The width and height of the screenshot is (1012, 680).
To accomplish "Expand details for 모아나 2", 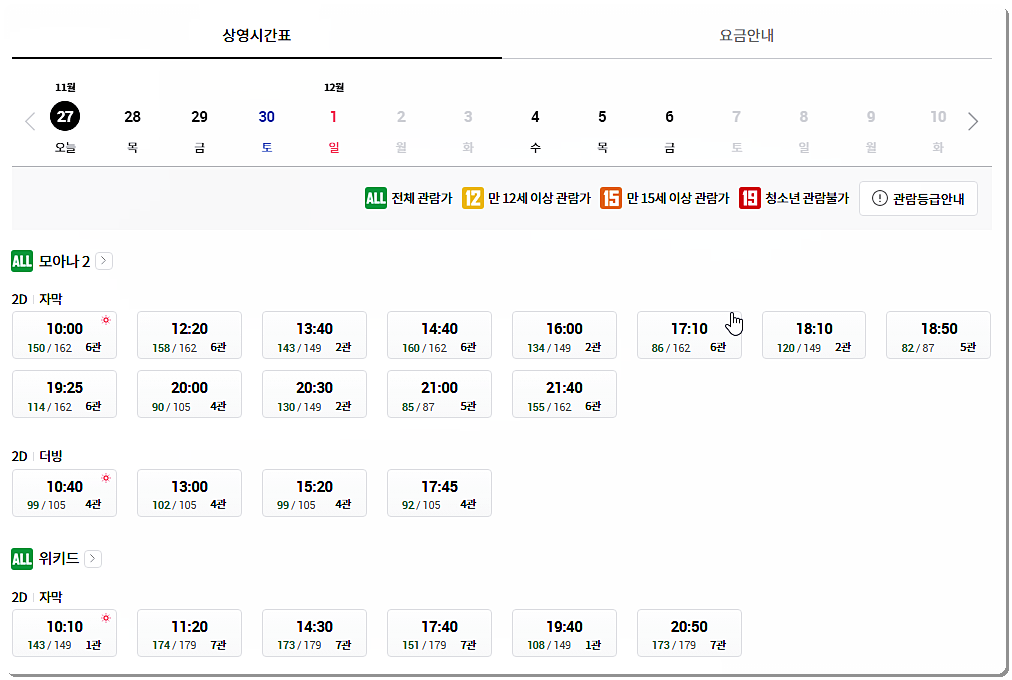I will [103, 260].
